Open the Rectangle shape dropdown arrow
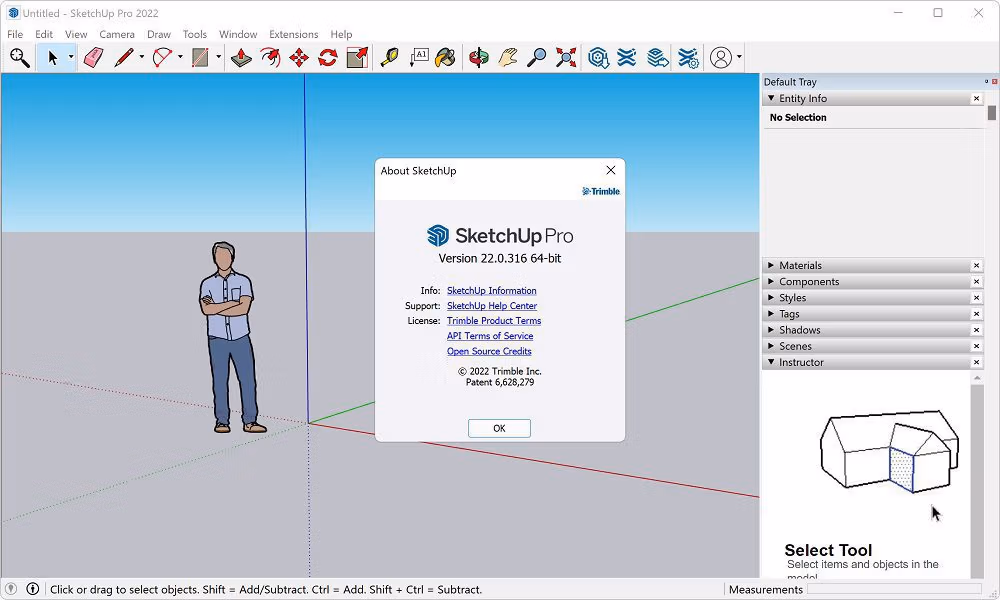Viewport: 1000px width, 600px height. [218, 57]
